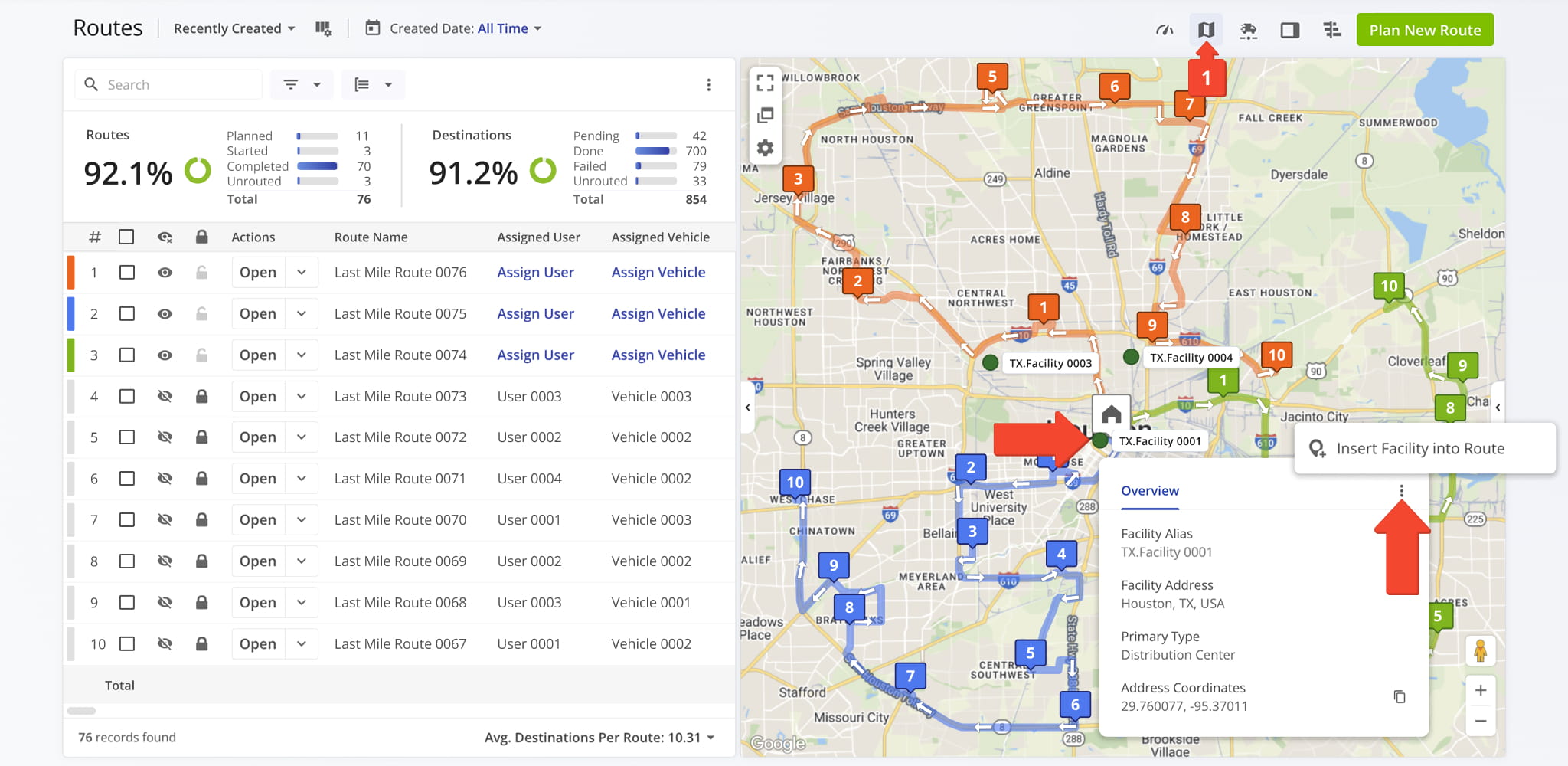
Task: Select all routes with the header checkbox
Action: click(126, 237)
